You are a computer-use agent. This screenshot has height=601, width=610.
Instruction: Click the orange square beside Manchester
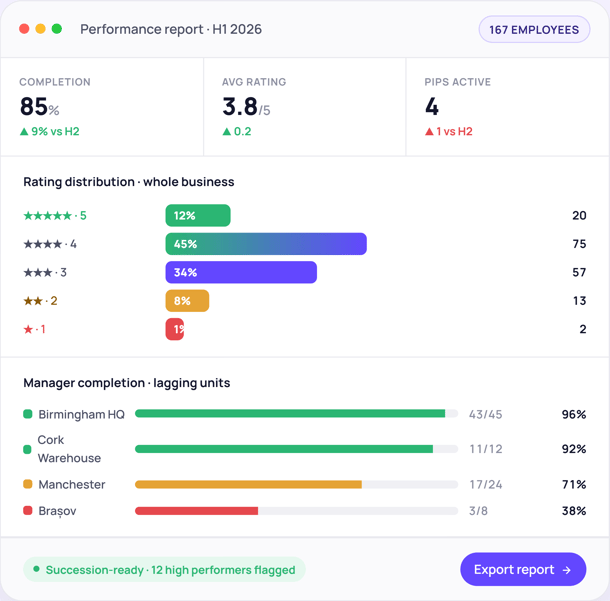pos(28,484)
